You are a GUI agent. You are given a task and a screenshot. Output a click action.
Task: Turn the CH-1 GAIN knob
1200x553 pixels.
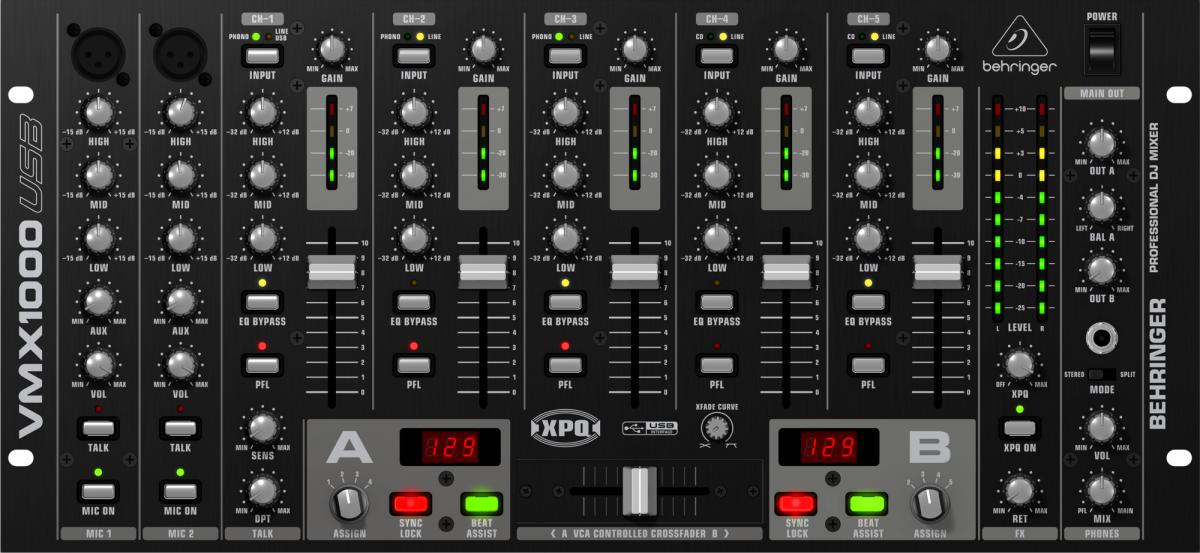[x=331, y=49]
